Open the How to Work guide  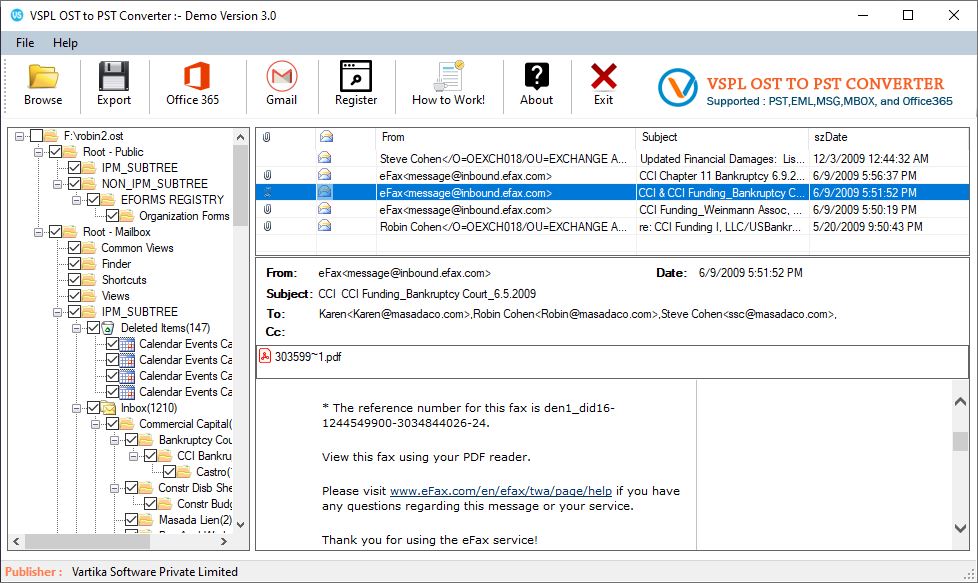tap(448, 85)
